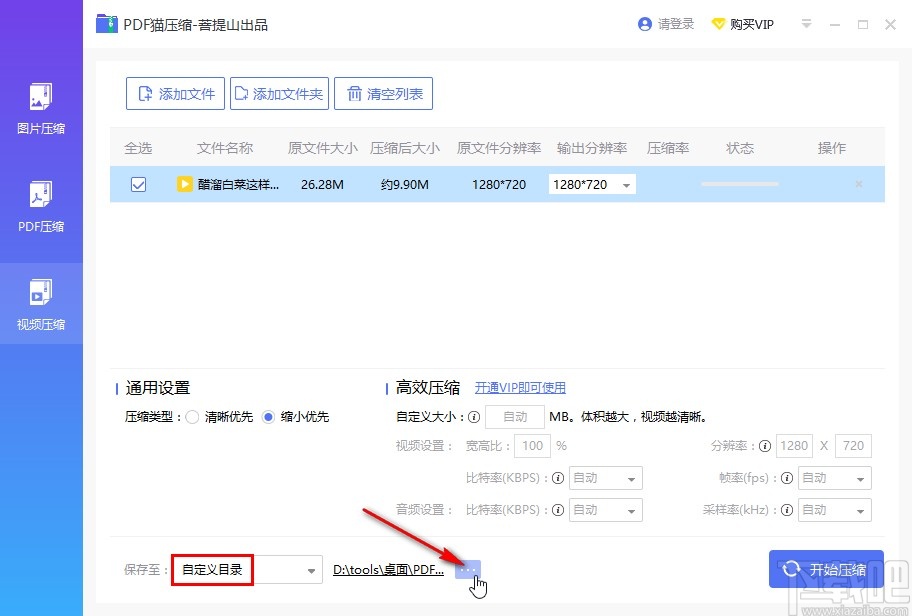
Task: Clear the list with 清空列表
Action: pyautogui.click(x=383, y=94)
